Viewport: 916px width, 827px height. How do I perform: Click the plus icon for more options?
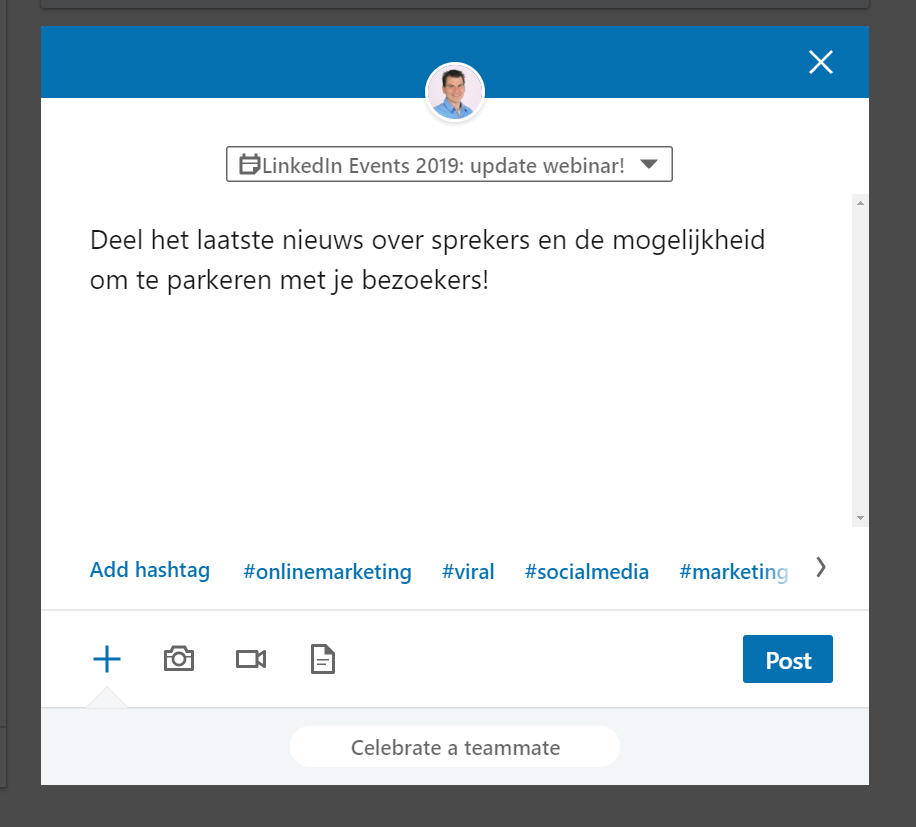point(107,659)
